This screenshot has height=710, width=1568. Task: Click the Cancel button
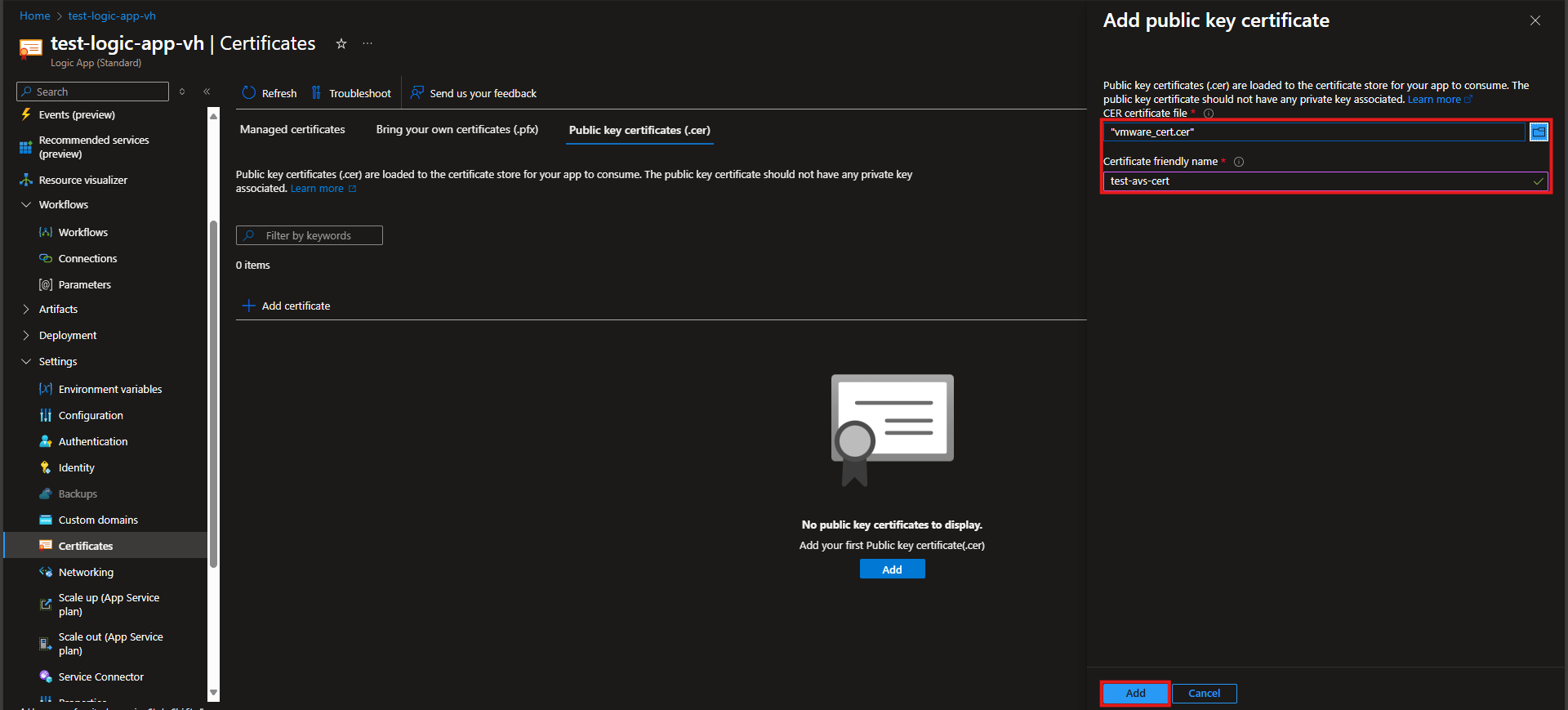click(x=1204, y=693)
